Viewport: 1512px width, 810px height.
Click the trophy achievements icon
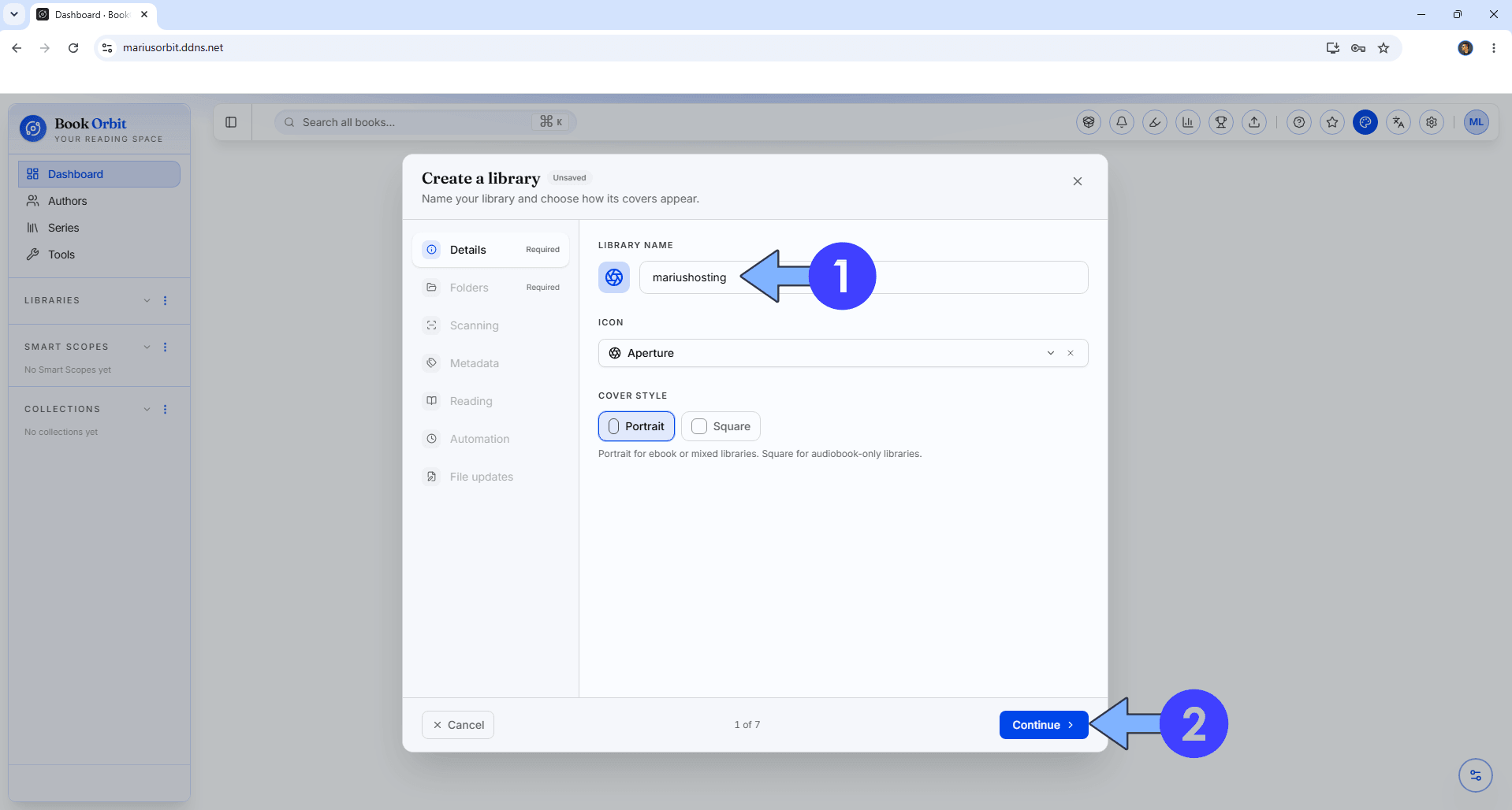coord(1221,122)
